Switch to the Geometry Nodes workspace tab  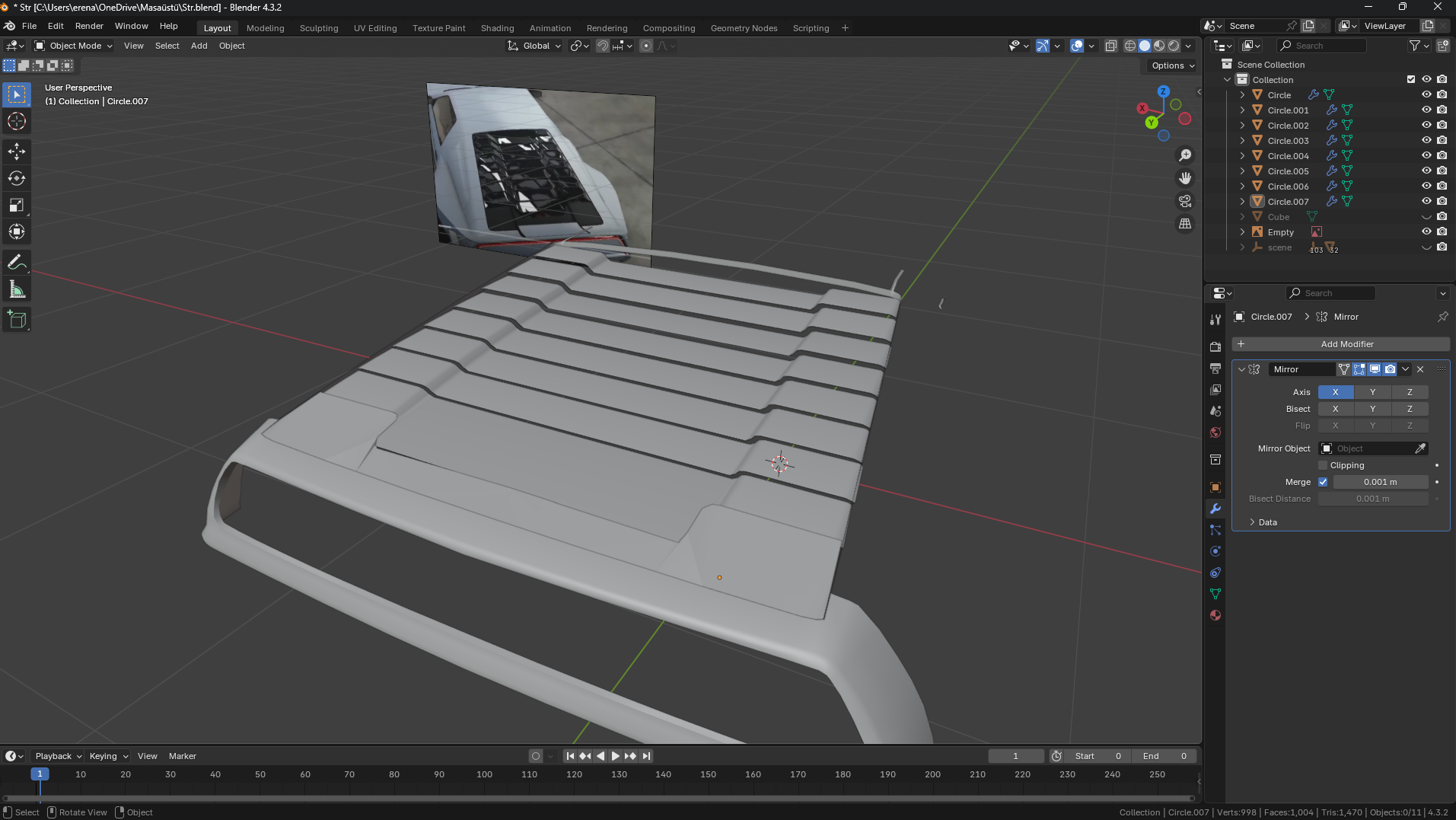(x=744, y=28)
